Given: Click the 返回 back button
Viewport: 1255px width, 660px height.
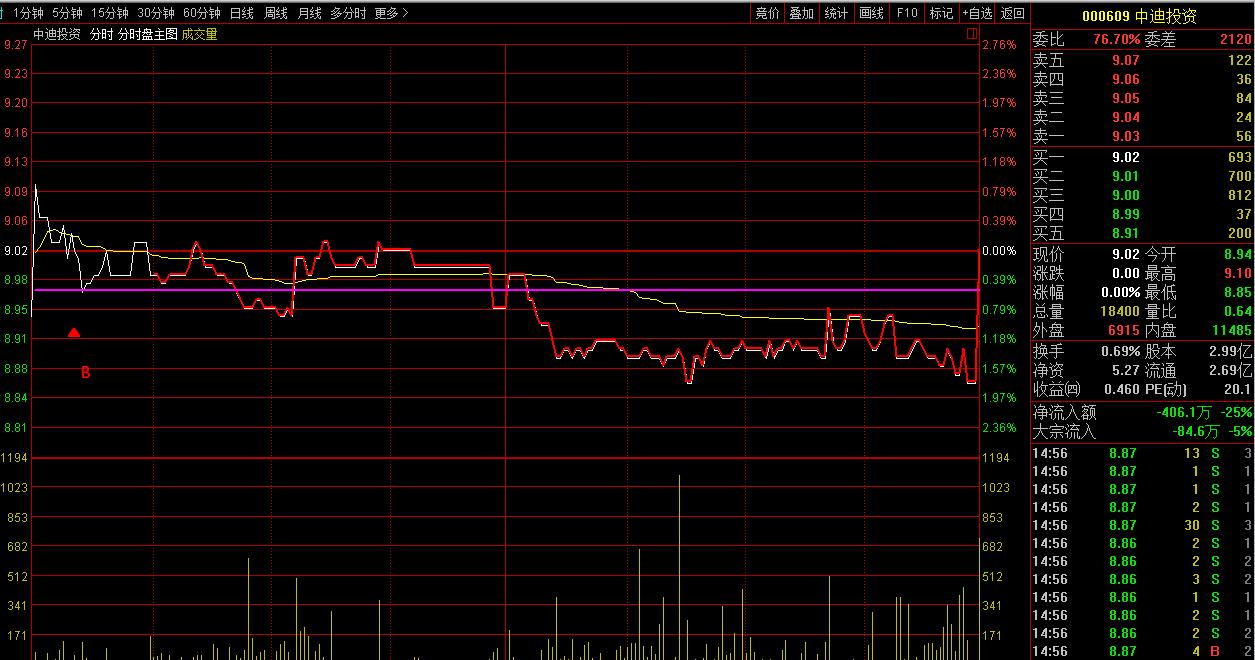Looking at the screenshot, I should (x=1013, y=13).
